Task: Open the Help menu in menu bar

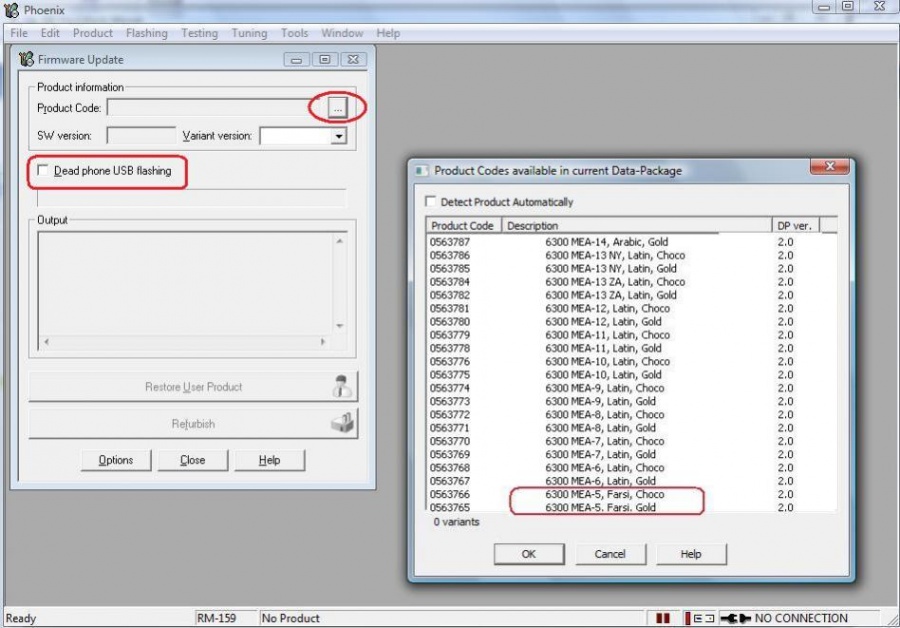Action: 388,33
